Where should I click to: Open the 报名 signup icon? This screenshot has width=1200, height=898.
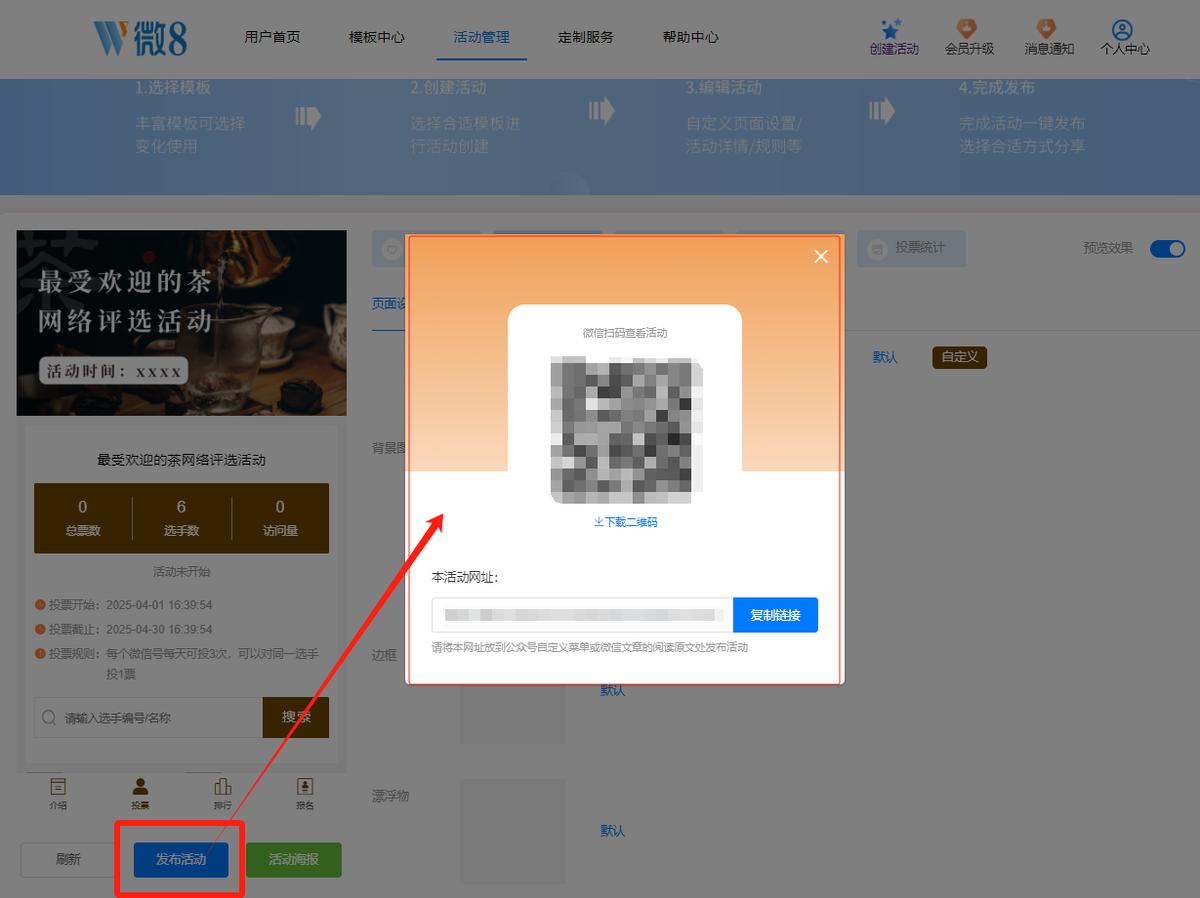pyautogui.click(x=305, y=787)
